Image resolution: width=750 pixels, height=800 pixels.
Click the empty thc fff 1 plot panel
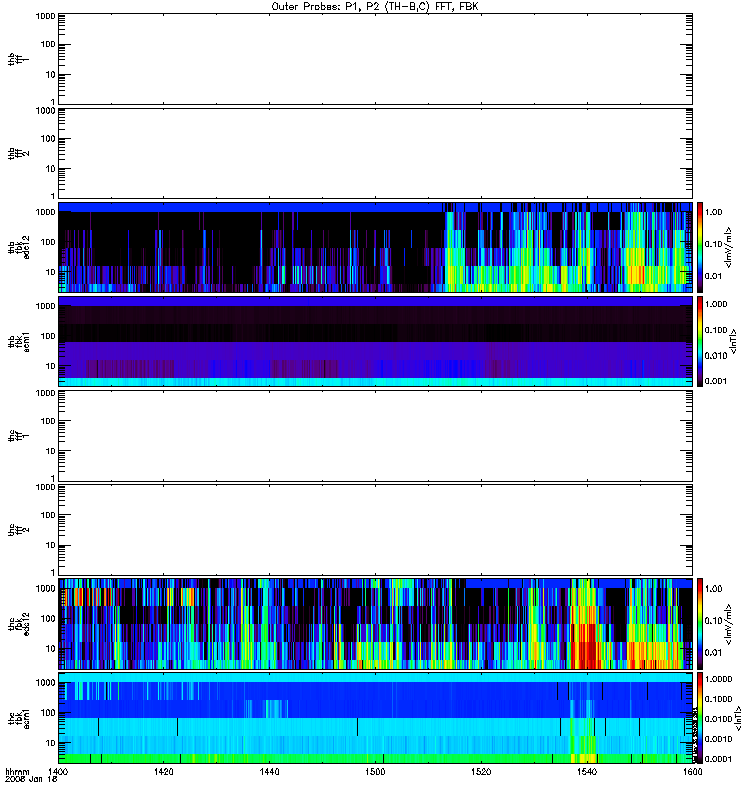coord(376,436)
